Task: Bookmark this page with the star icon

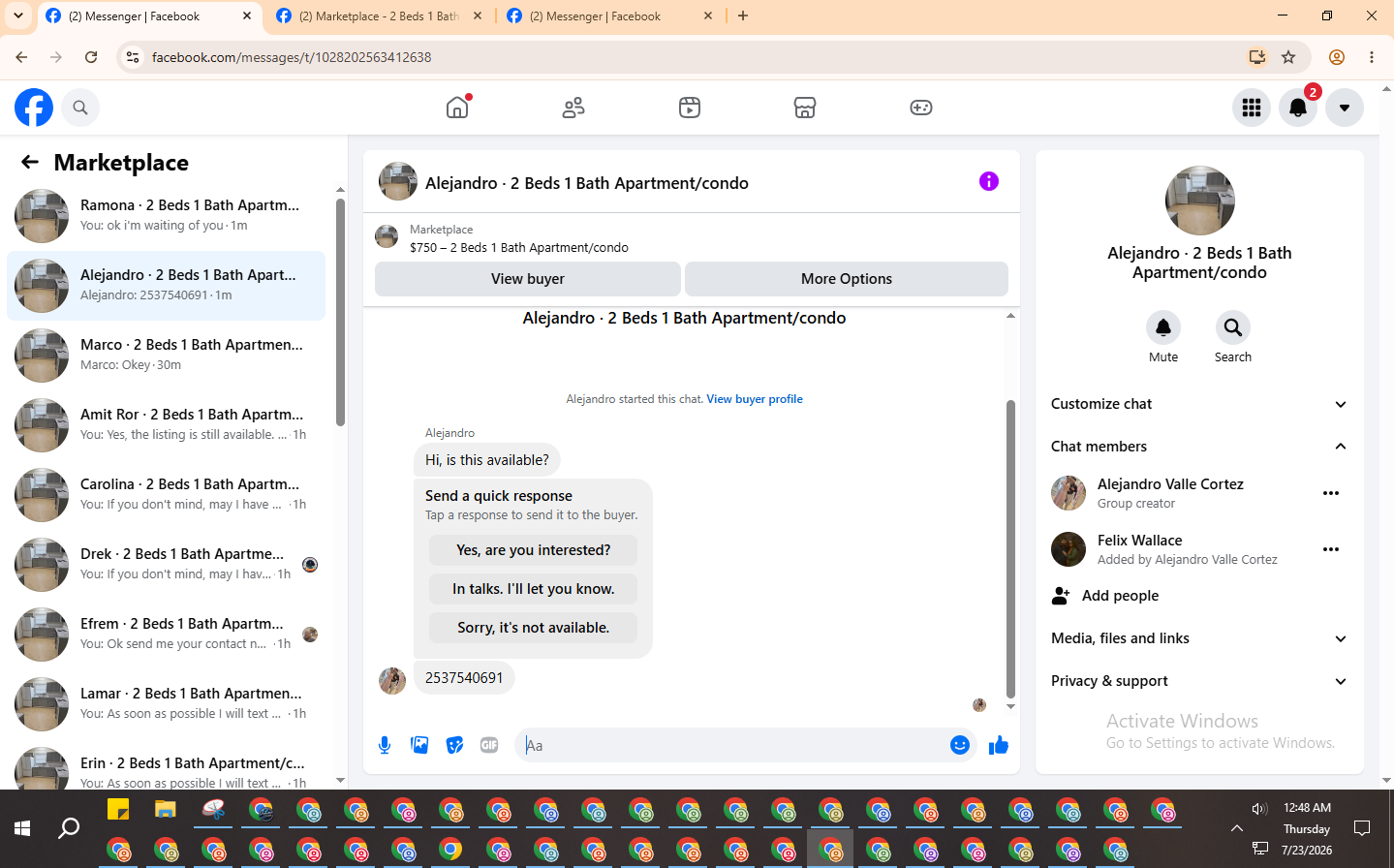Action: 1288,57
